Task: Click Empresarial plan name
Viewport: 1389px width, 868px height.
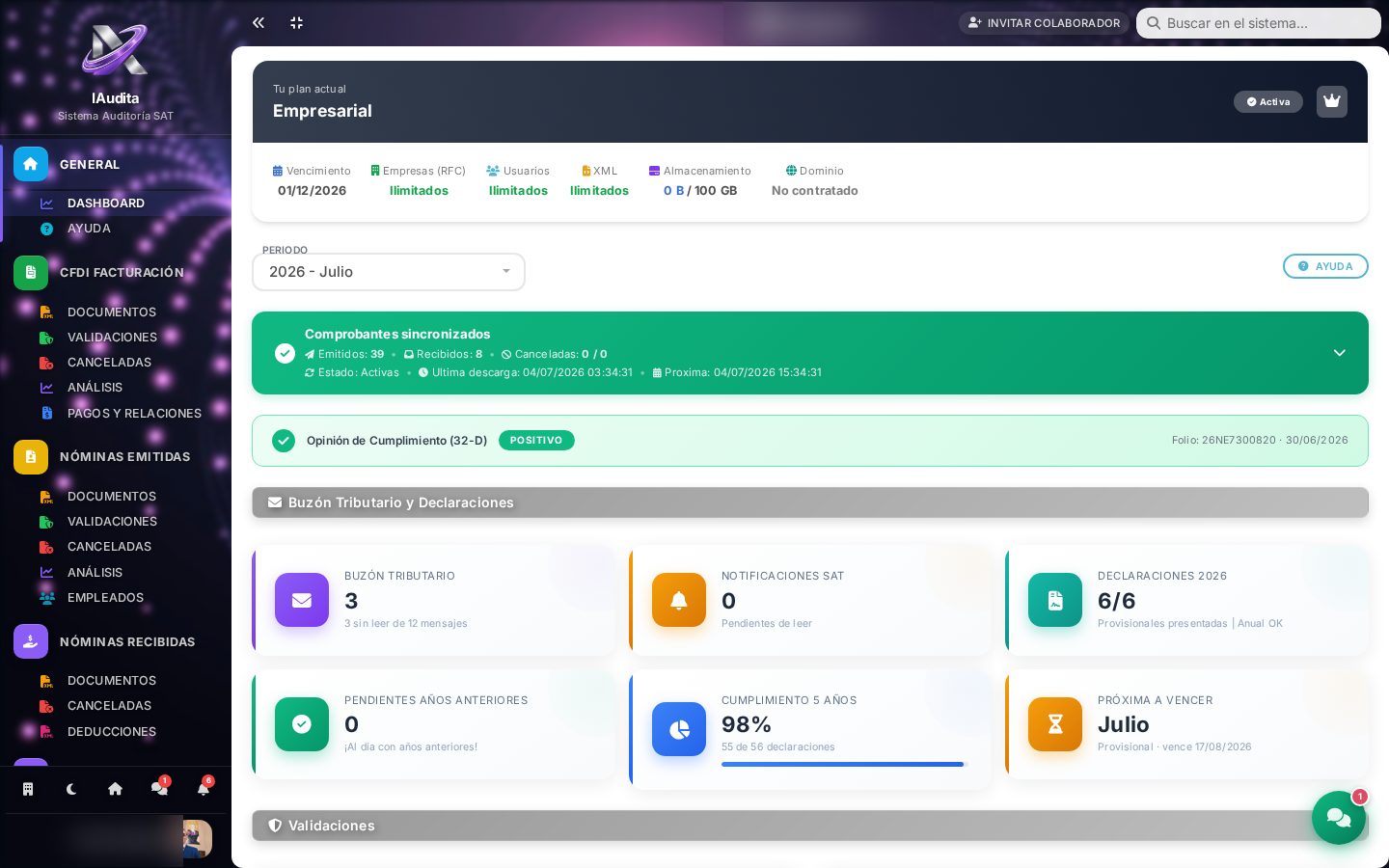Action: pos(322,111)
